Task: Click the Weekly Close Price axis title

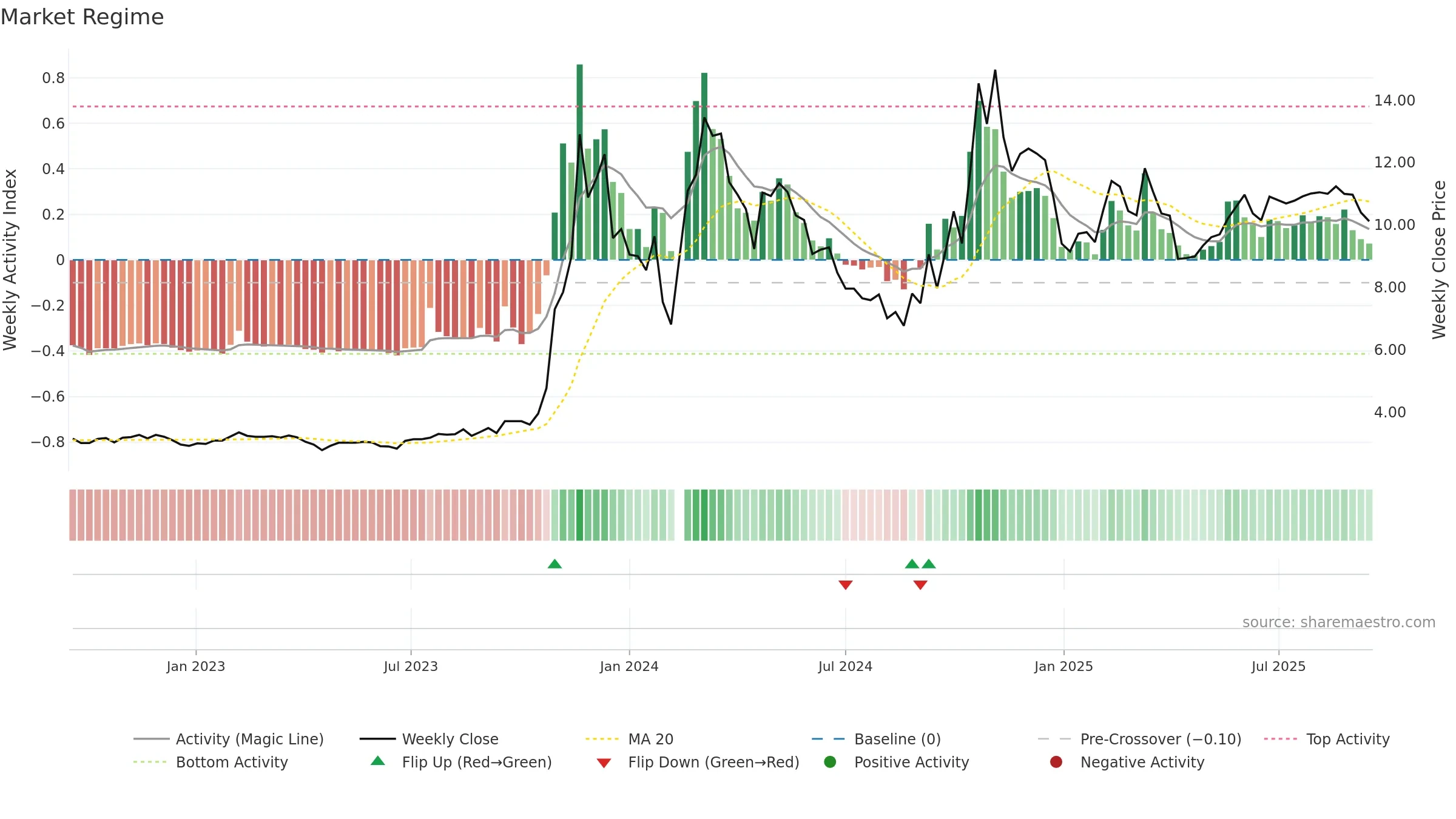Action: coord(1439,260)
